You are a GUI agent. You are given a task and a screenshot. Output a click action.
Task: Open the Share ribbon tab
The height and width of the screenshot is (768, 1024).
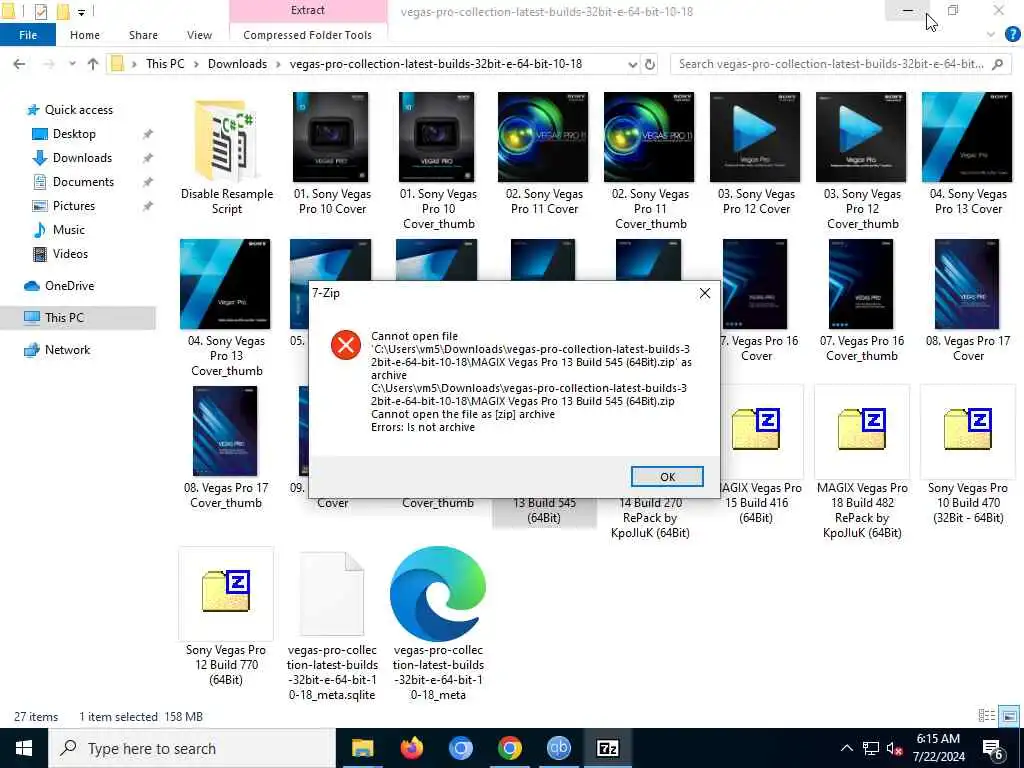(143, 35)
